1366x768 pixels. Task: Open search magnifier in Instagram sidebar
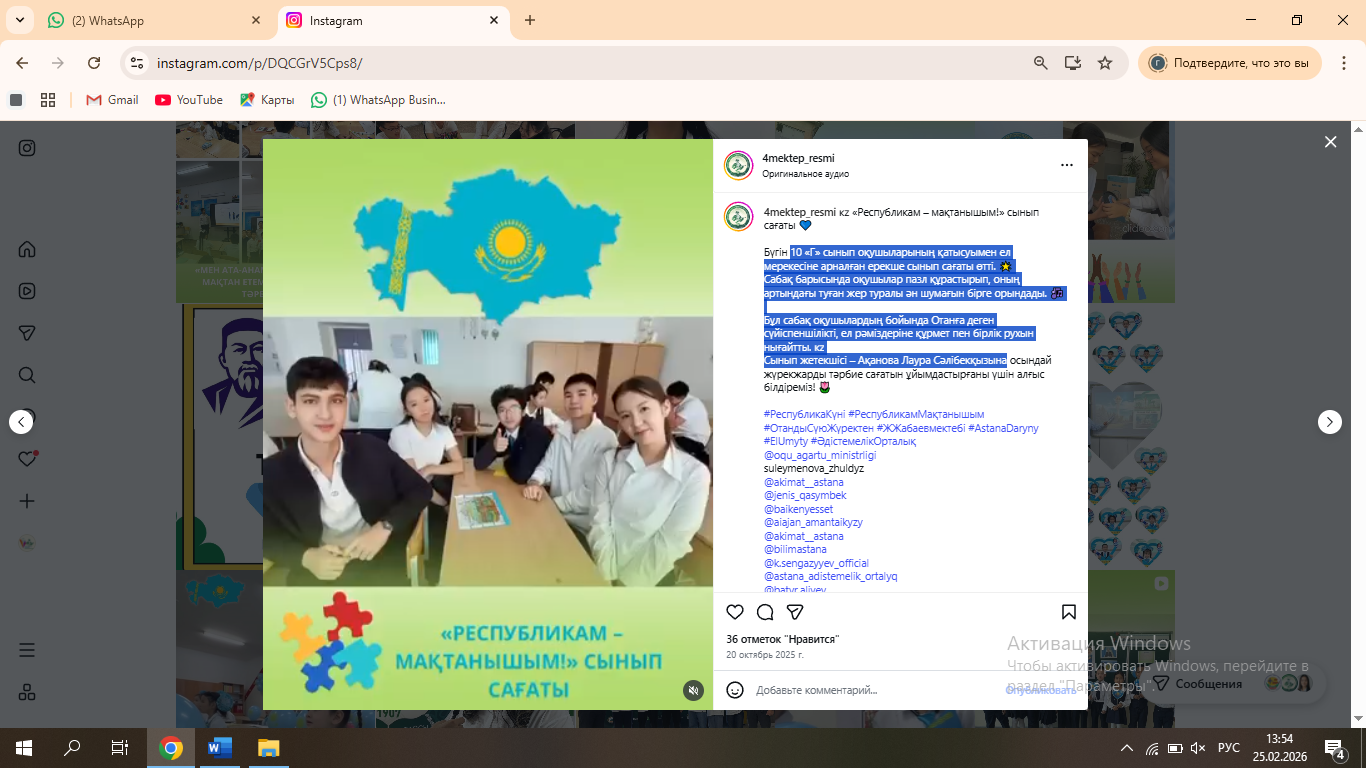click(x=27, y=375)
